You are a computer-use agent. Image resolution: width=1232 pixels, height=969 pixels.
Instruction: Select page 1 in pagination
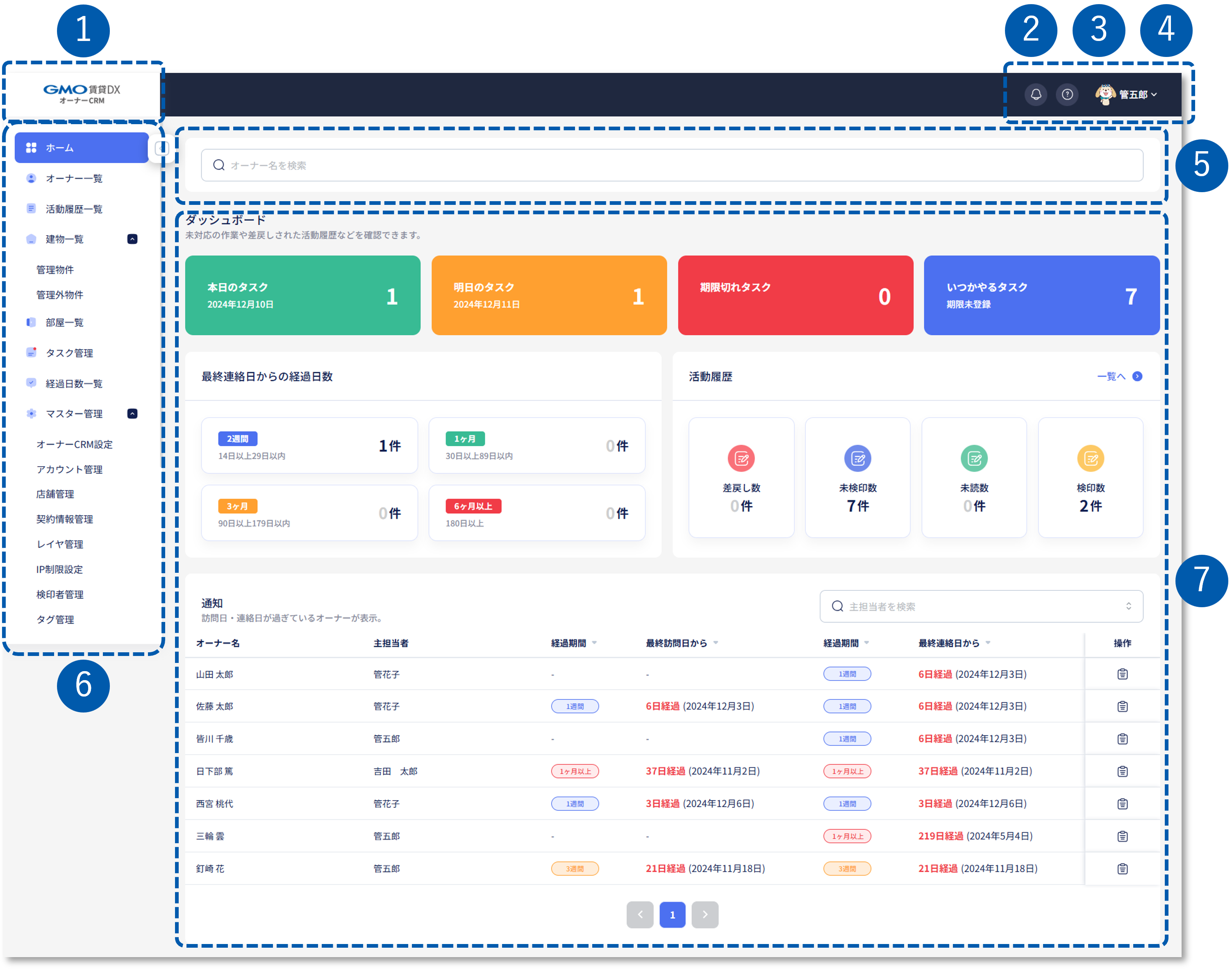(x=673, y=915)
